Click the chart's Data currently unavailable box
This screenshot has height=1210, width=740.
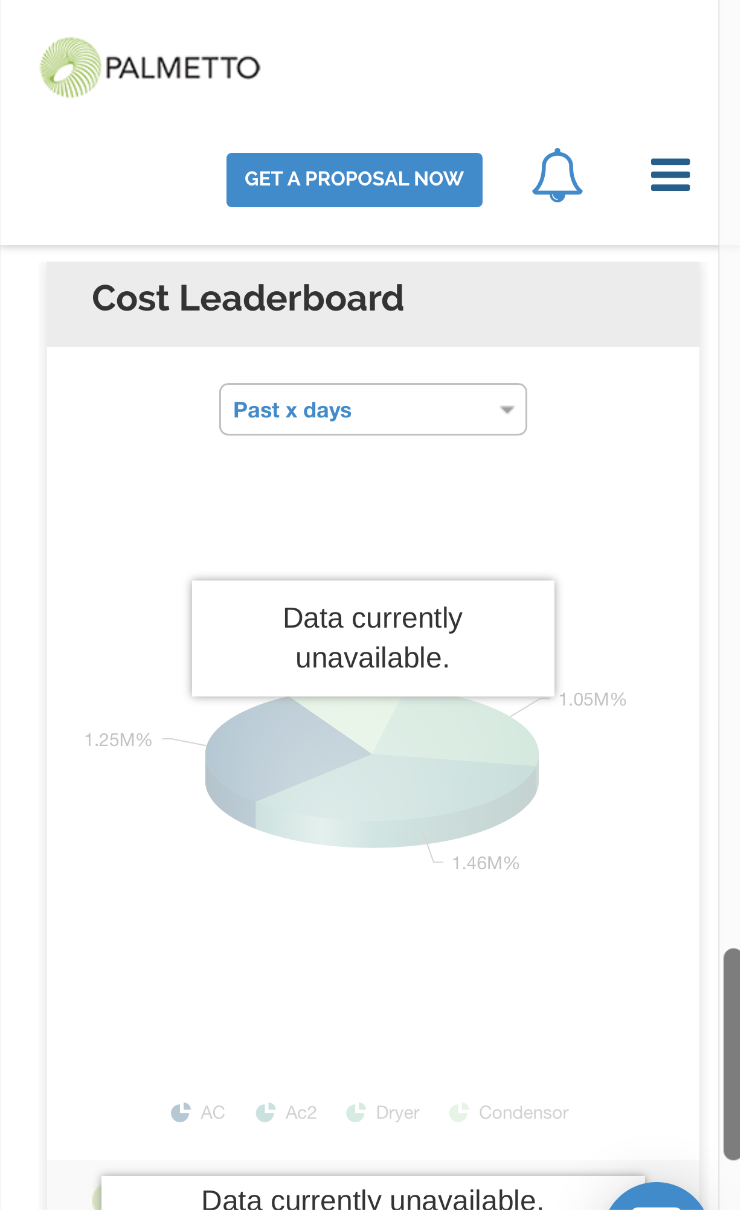(373, 638)
